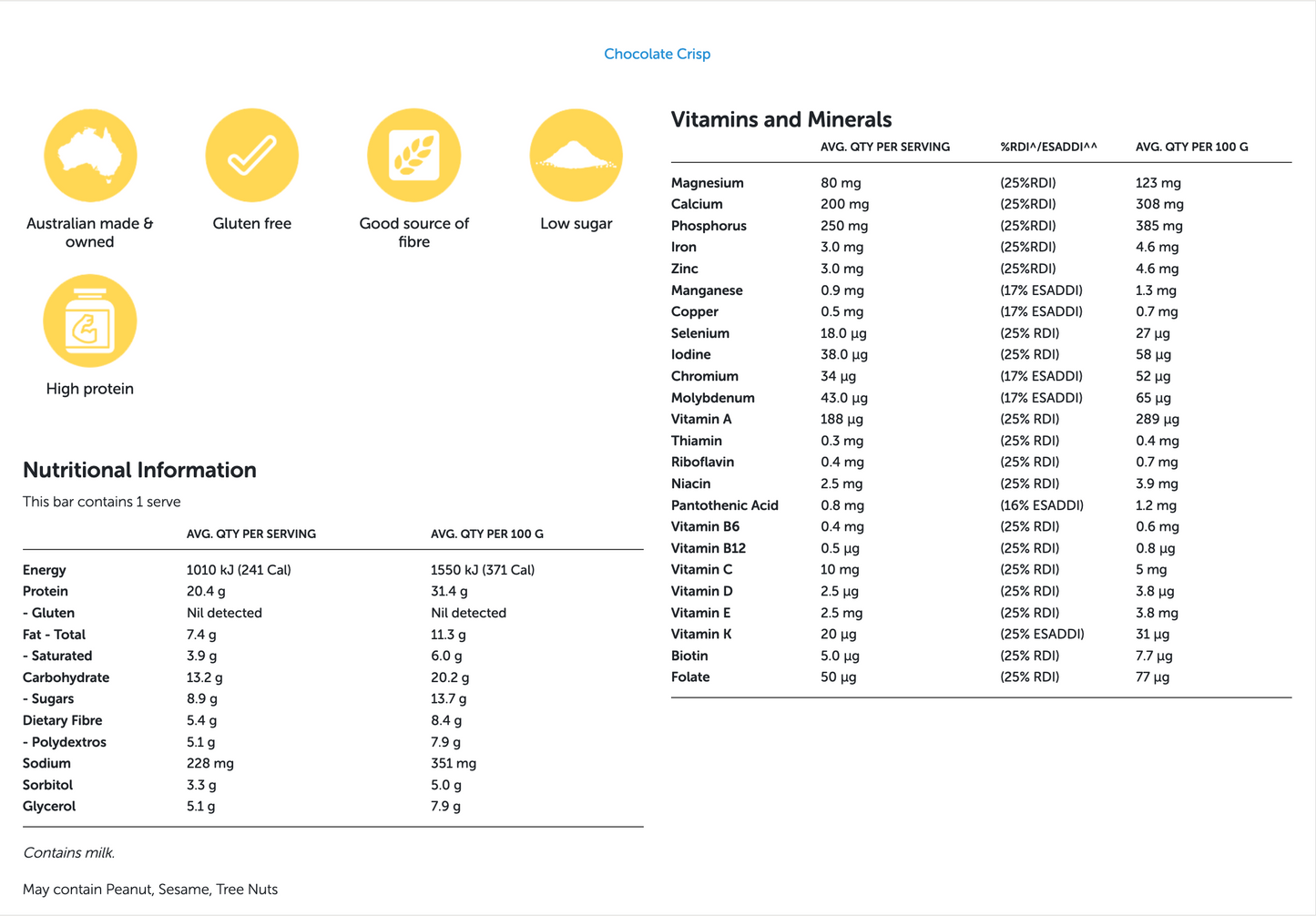Viewport: 1316px width, 916px height.
Task: Click the Vitamins and Minerals heading
Action: tap(780, 119)
